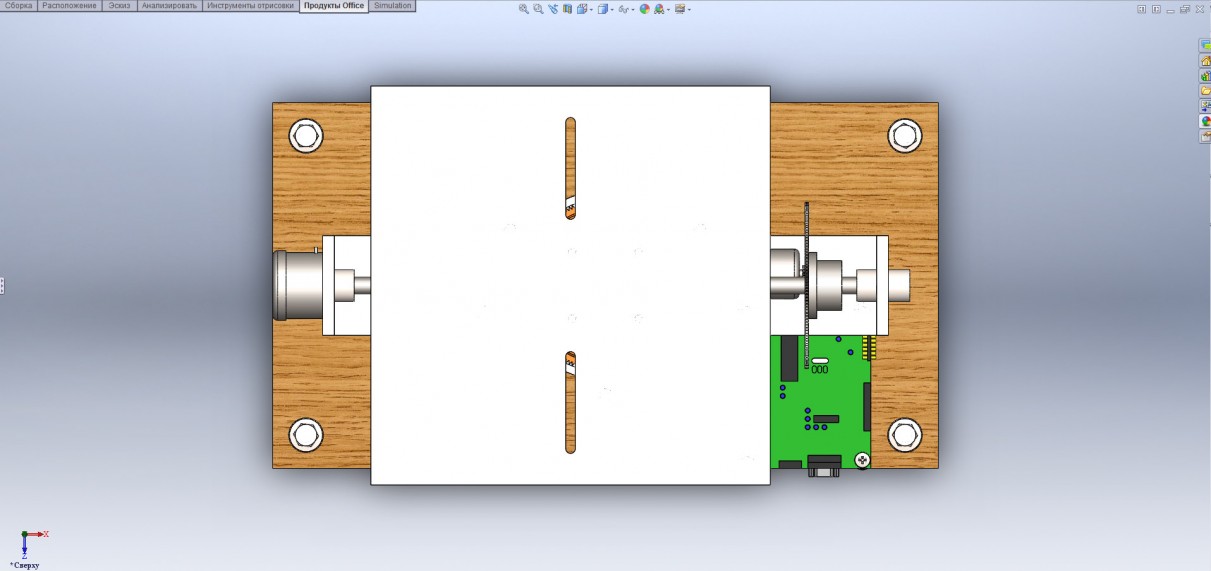Image resolution: width=1211 pixels, height=571 pixels.
Task: Activate the Section View tool
Action: pyautogui.click(x=567, y=9)
